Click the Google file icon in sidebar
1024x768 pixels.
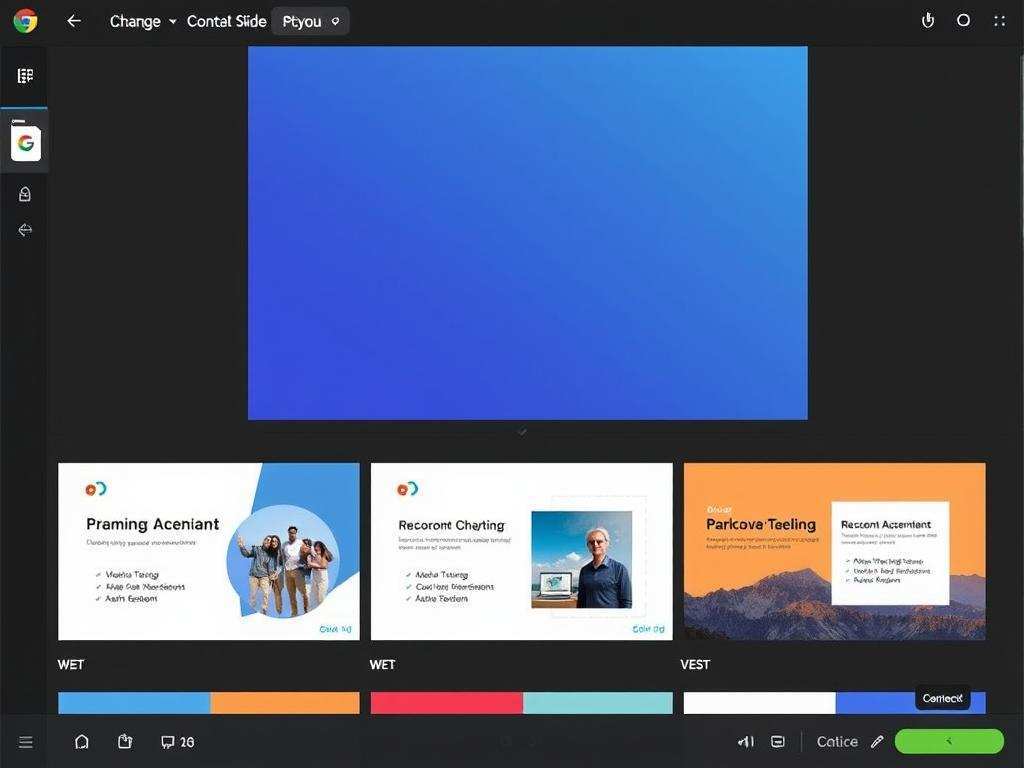pos(26,144)
